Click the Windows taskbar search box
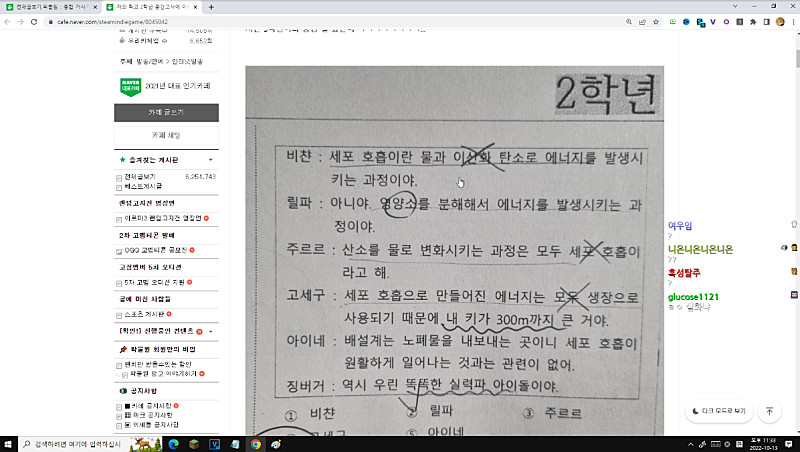Viewport: 800px width, 452px height. click(x=73, y=444)
